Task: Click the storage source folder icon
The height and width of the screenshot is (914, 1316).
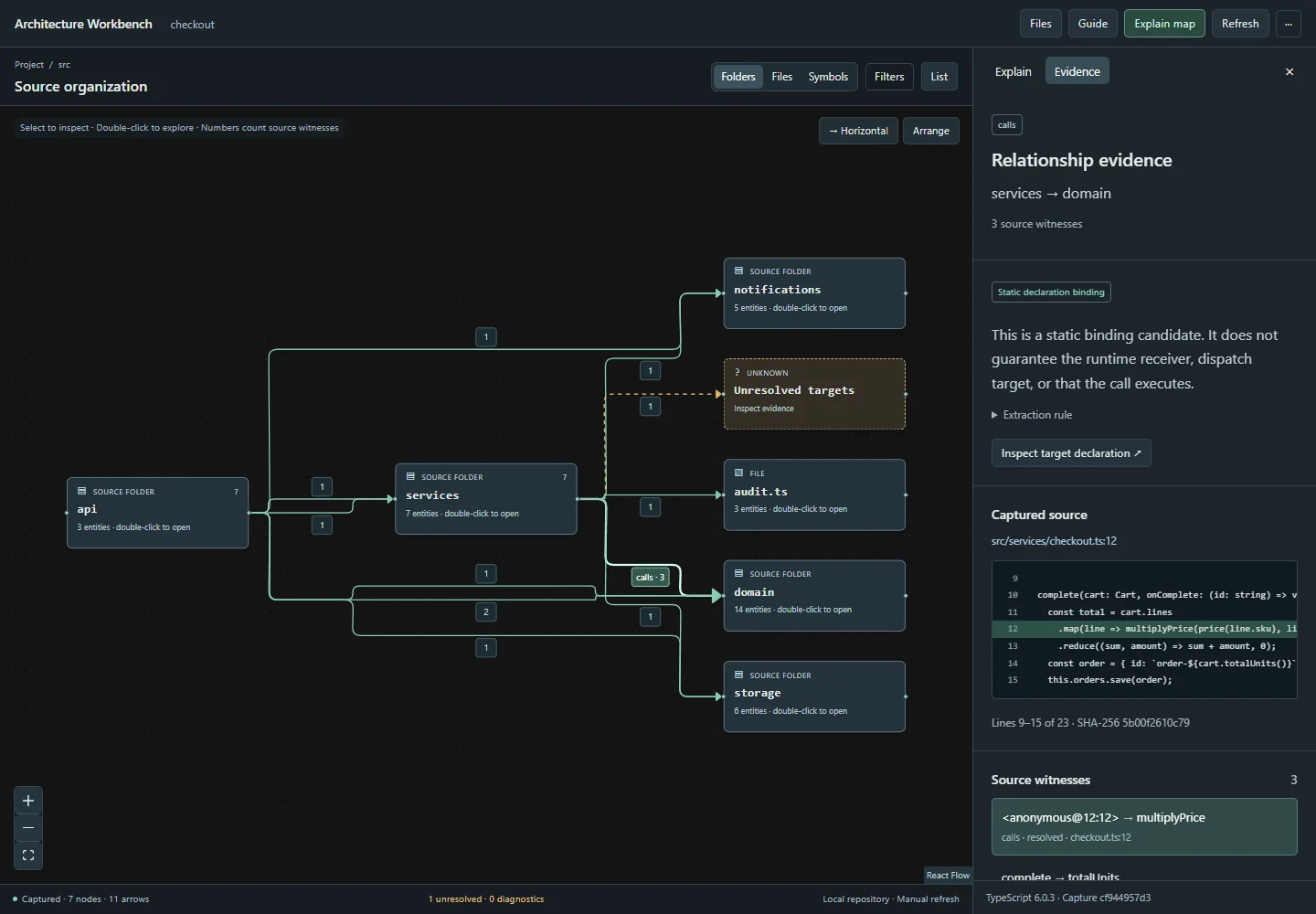Action: [738, 675]
